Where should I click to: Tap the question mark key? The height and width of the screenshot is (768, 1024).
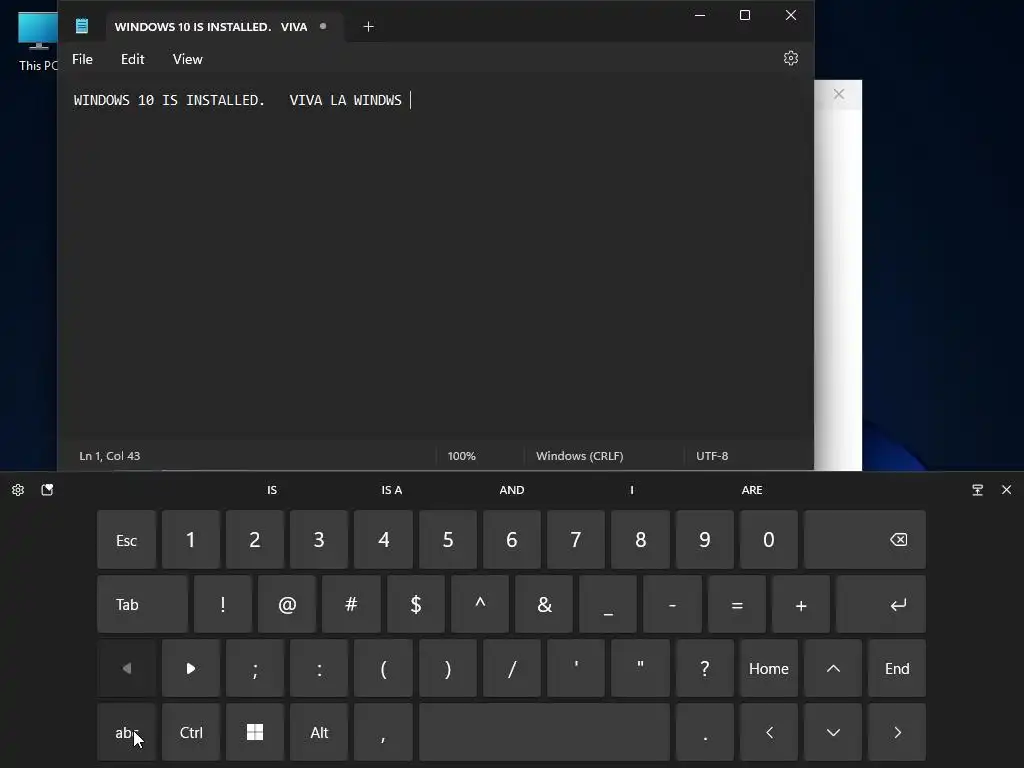705,668
